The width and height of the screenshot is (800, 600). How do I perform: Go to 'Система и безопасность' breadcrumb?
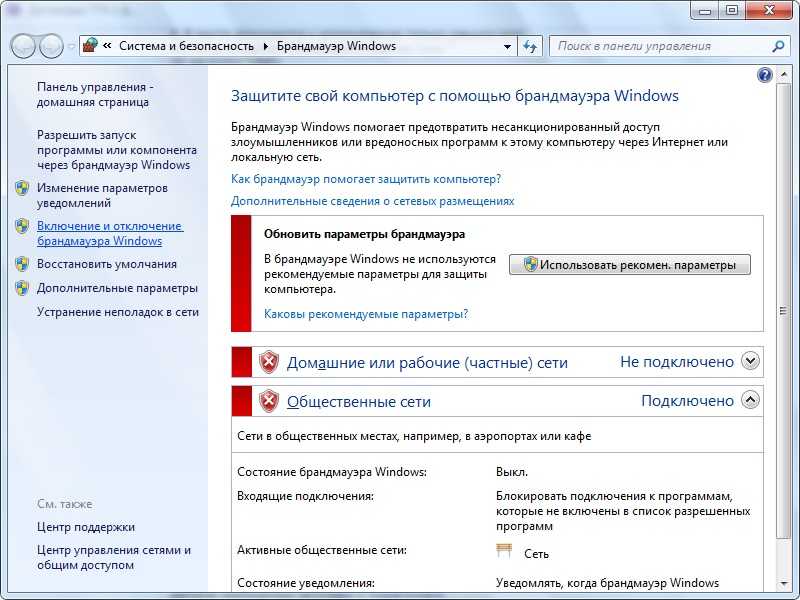(x=186, y=46)
